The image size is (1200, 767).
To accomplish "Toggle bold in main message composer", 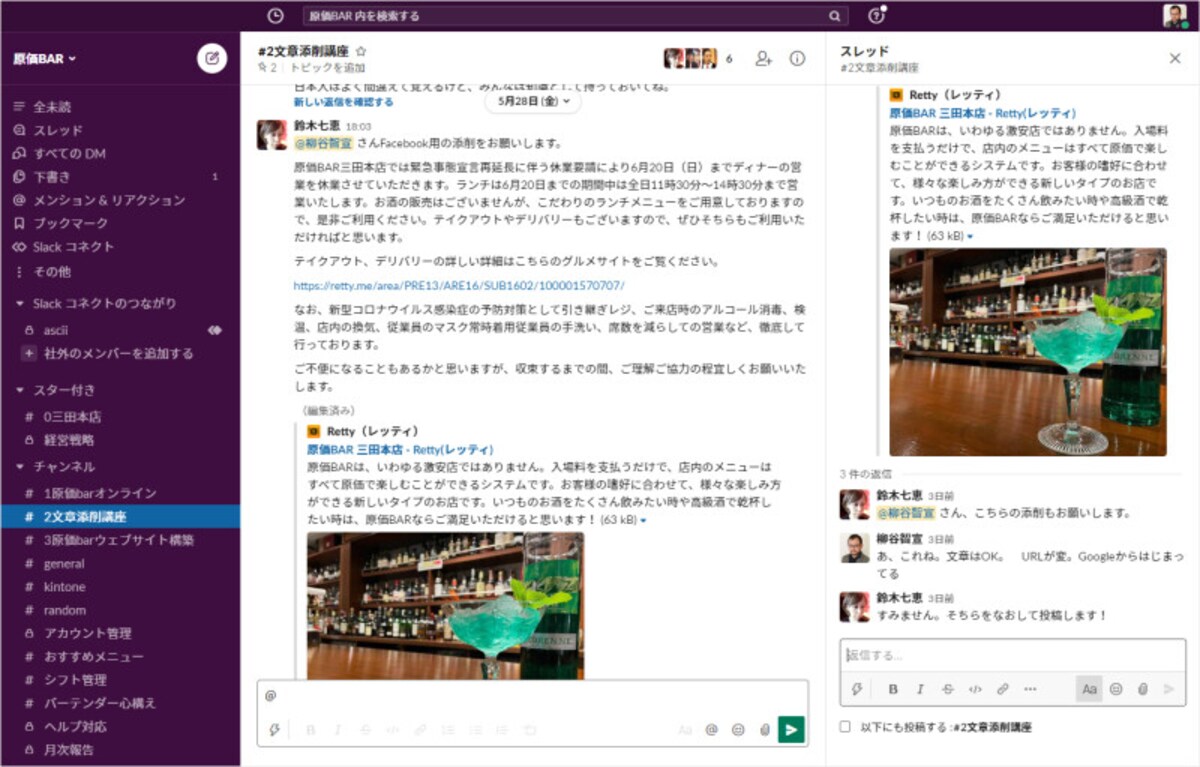I will [x=311, y=730].
